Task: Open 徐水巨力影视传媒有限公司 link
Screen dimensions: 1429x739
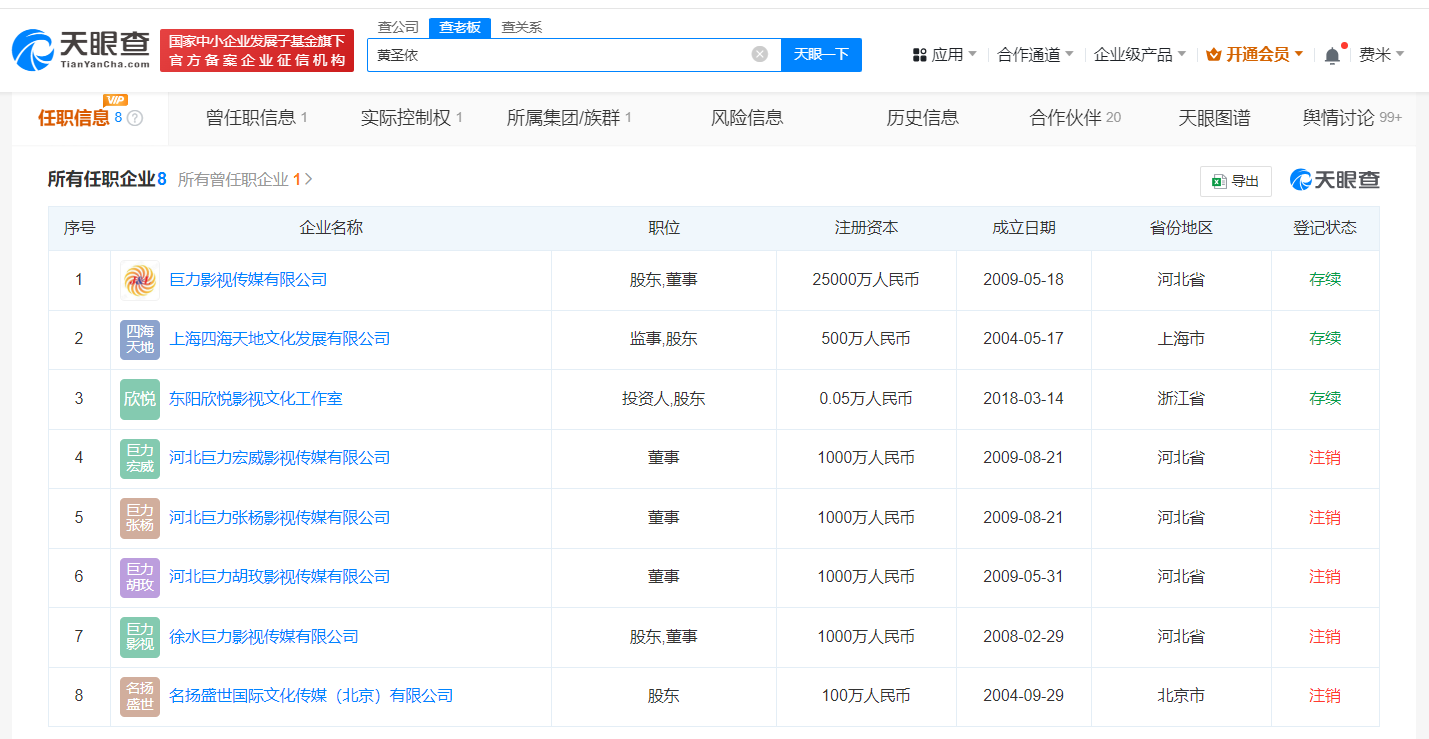Action: pyautogui.click(x=264, y=637)
